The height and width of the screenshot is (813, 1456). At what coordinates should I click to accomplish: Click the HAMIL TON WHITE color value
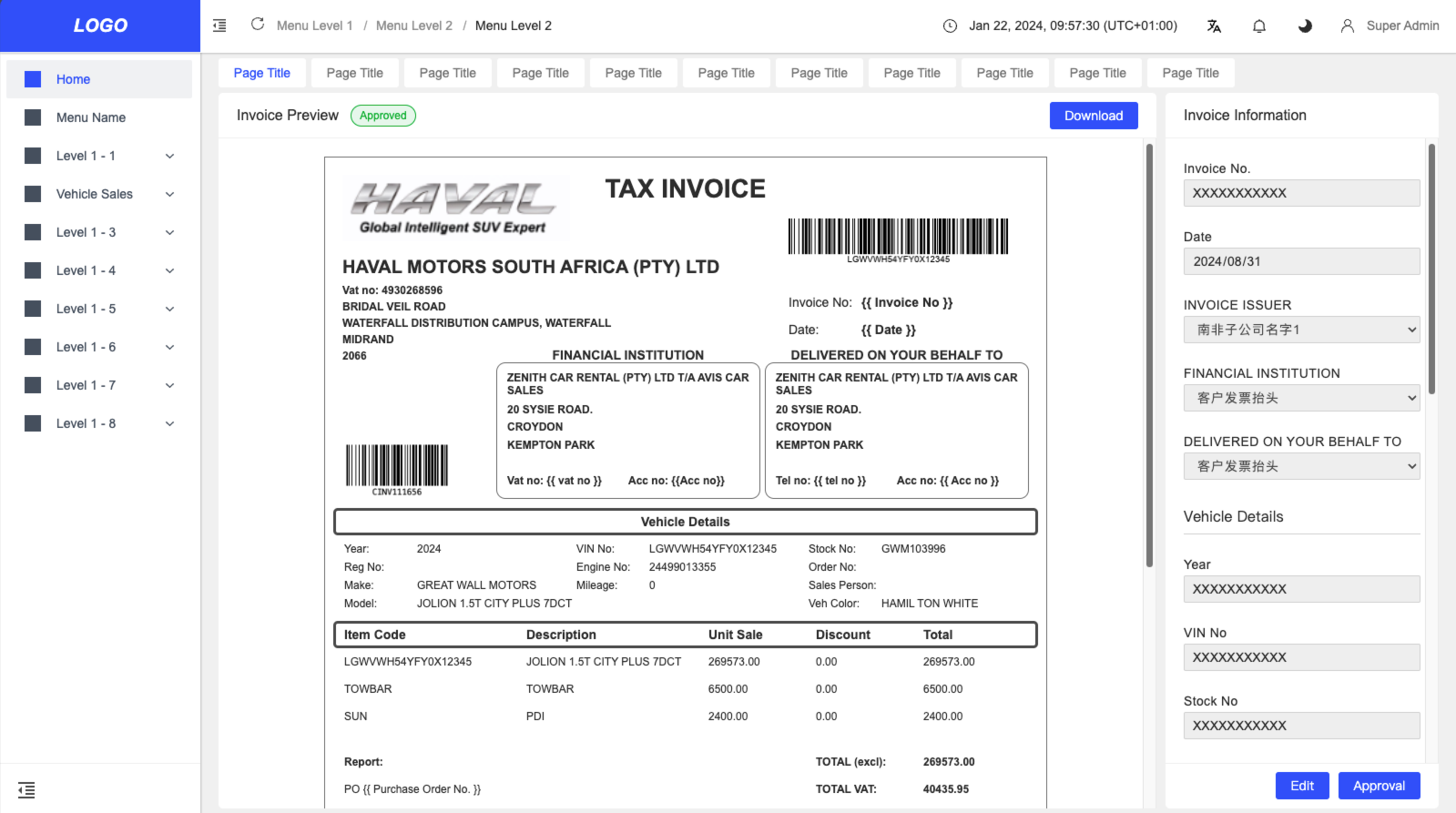930,604
